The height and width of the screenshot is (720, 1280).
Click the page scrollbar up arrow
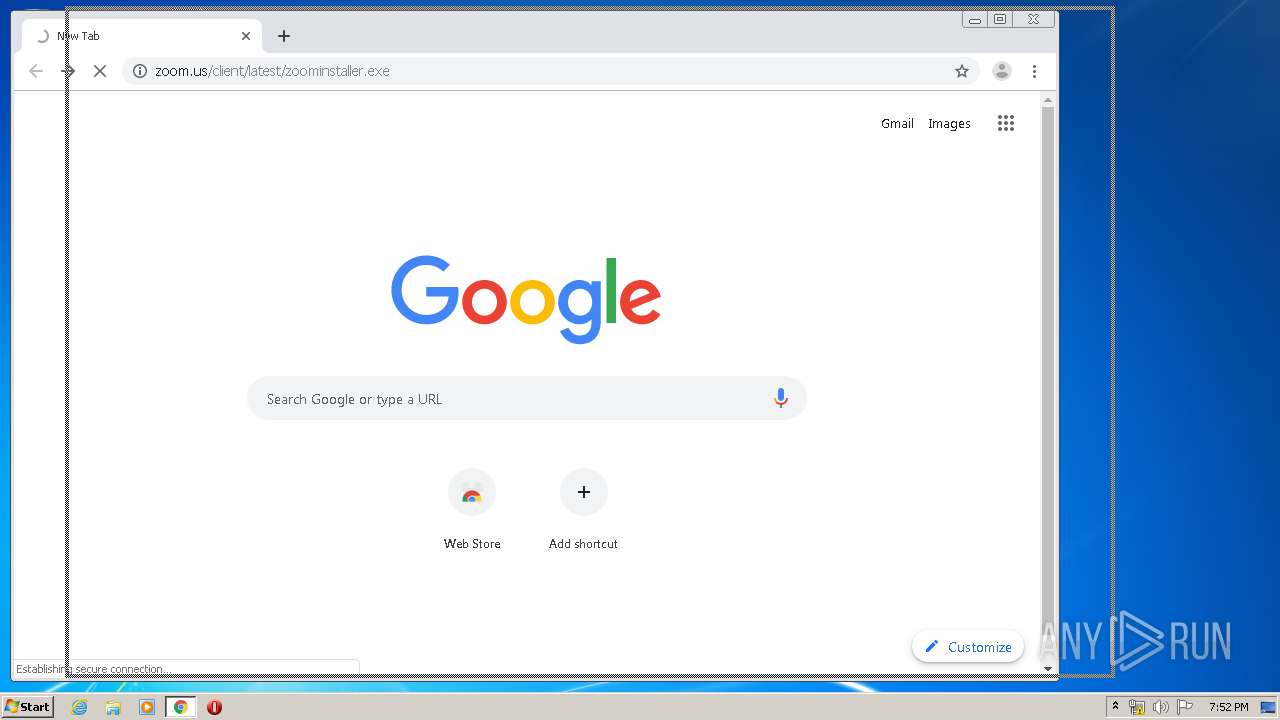tap(1048, 100)
